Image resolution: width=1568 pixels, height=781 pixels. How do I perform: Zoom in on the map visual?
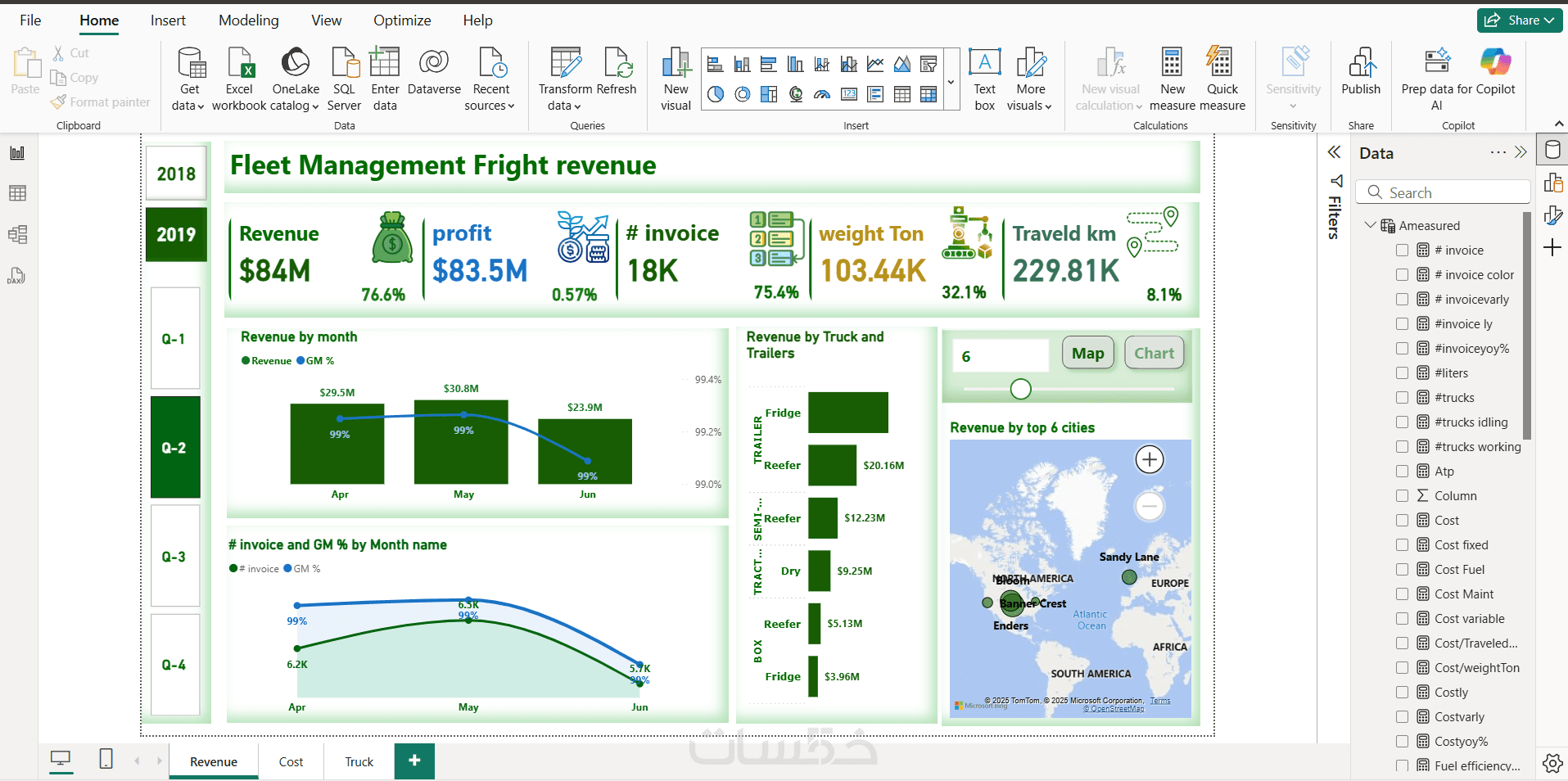coord(1150,460)
